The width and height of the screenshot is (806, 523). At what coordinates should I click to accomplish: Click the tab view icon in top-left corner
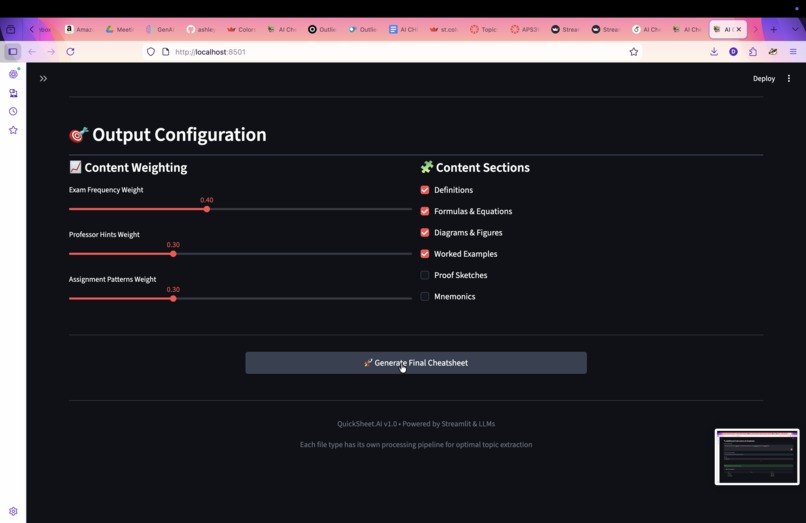[10, 29]
